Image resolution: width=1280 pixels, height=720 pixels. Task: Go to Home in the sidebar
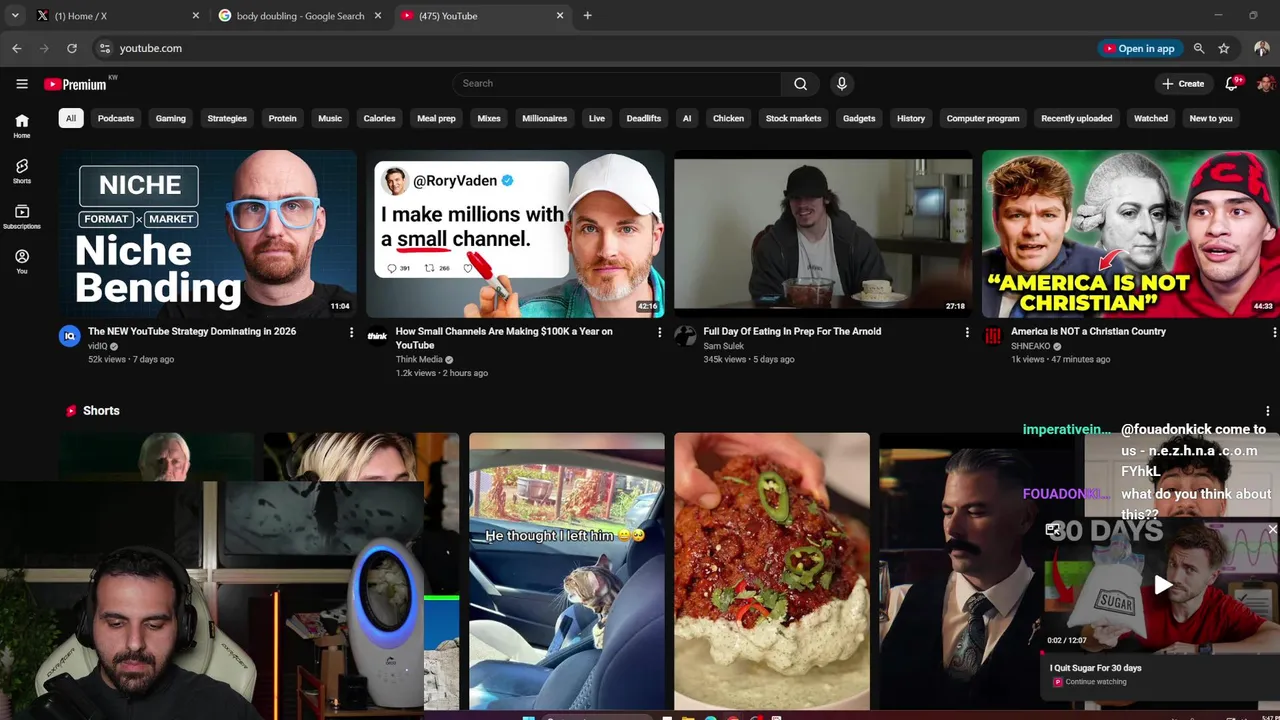(x=22, y=126)
